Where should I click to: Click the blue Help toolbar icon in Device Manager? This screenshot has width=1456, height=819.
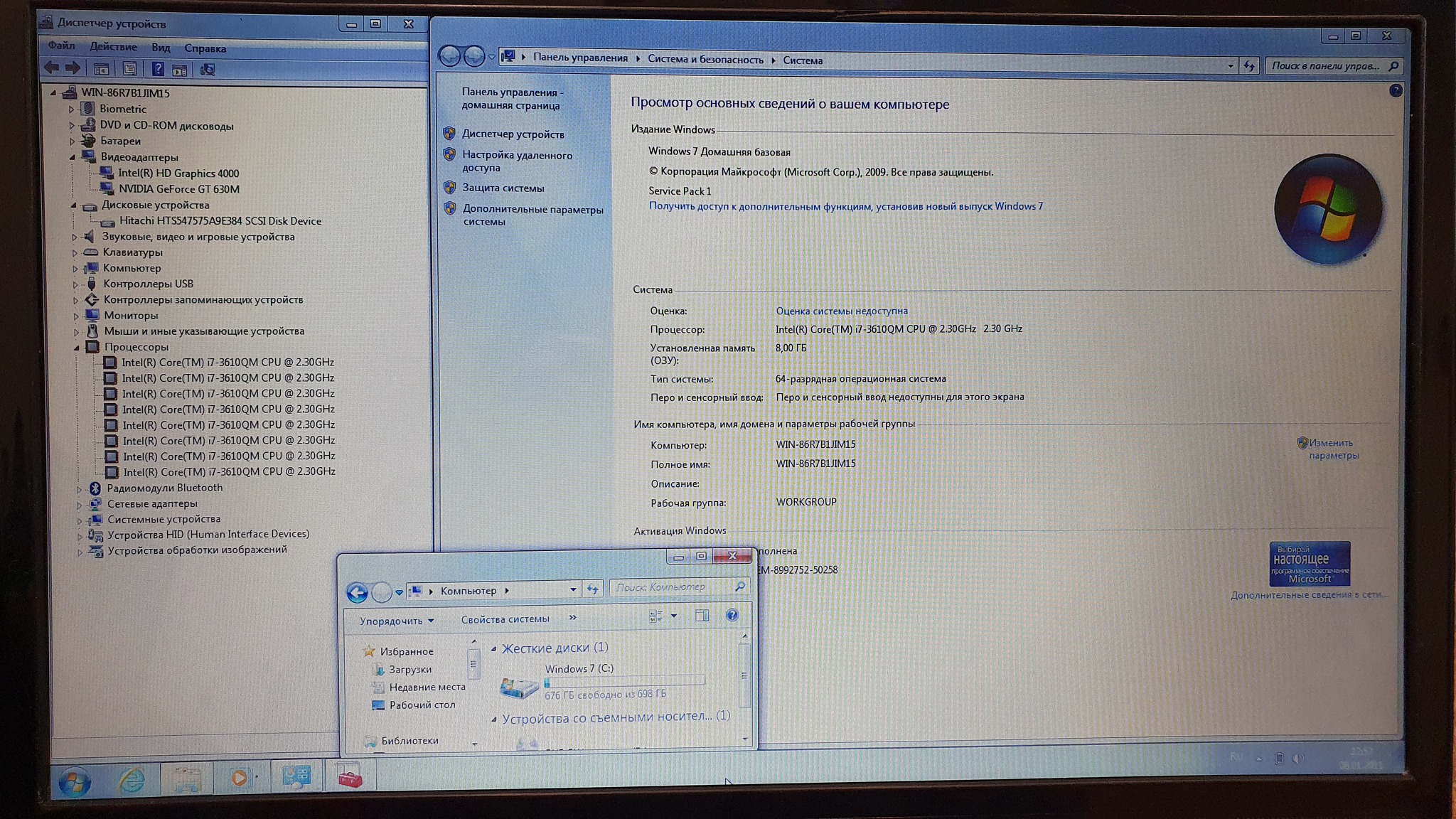[x=158, y=69]
